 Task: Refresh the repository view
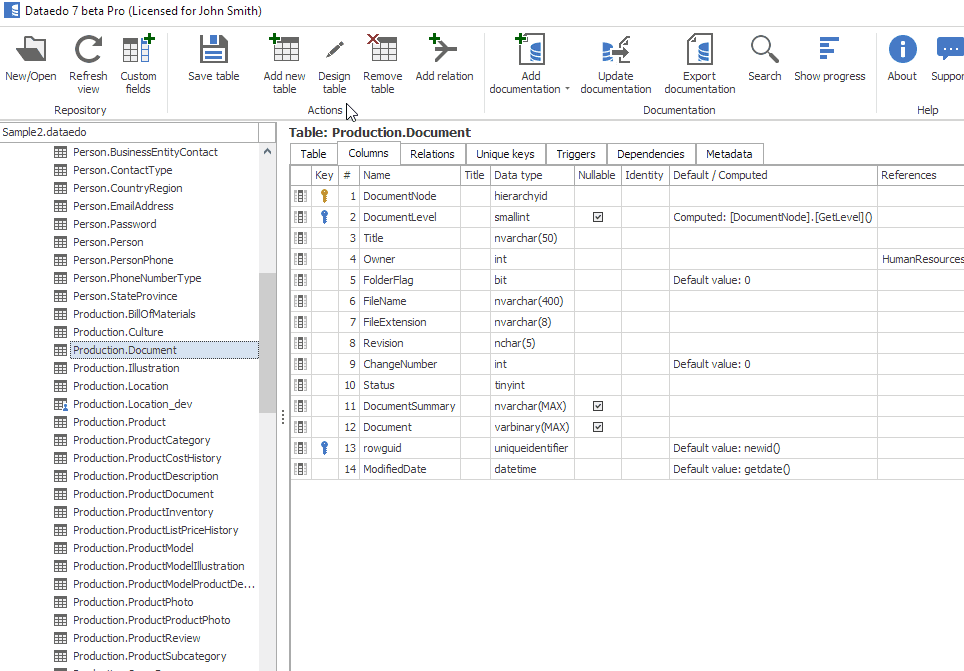click(x=88, y=50)
